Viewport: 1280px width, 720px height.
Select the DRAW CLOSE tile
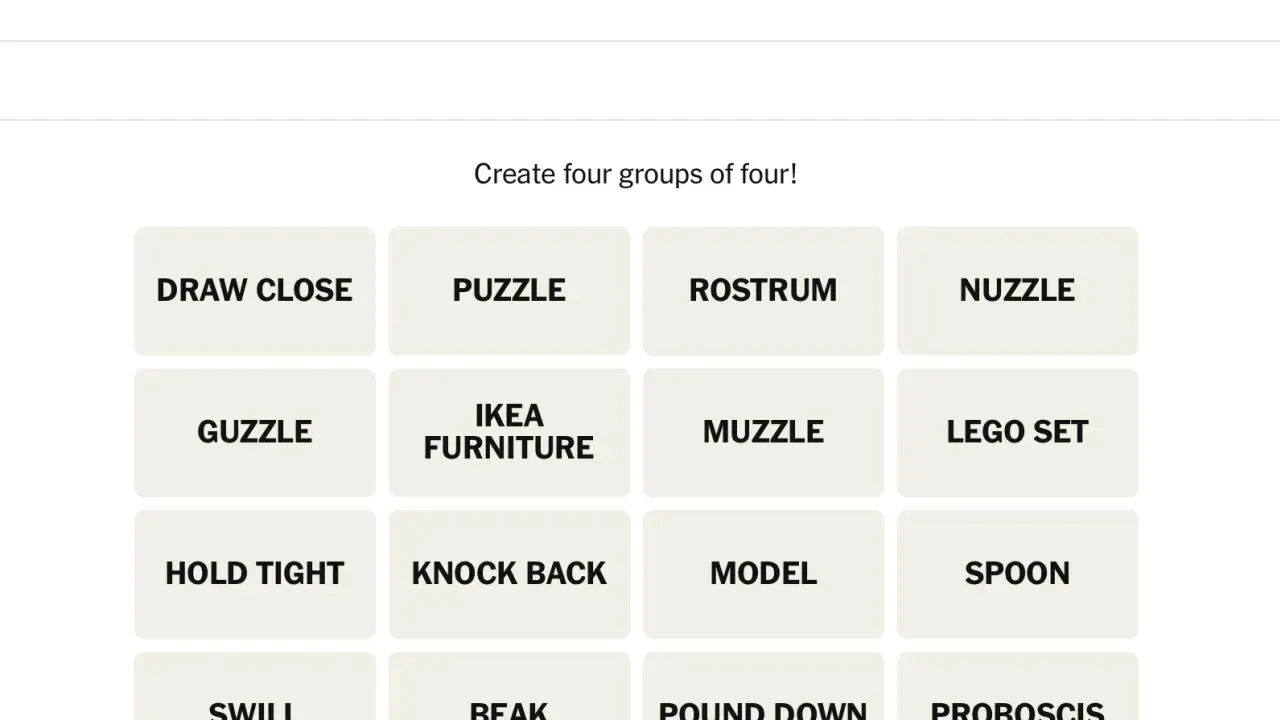[255, 291]
